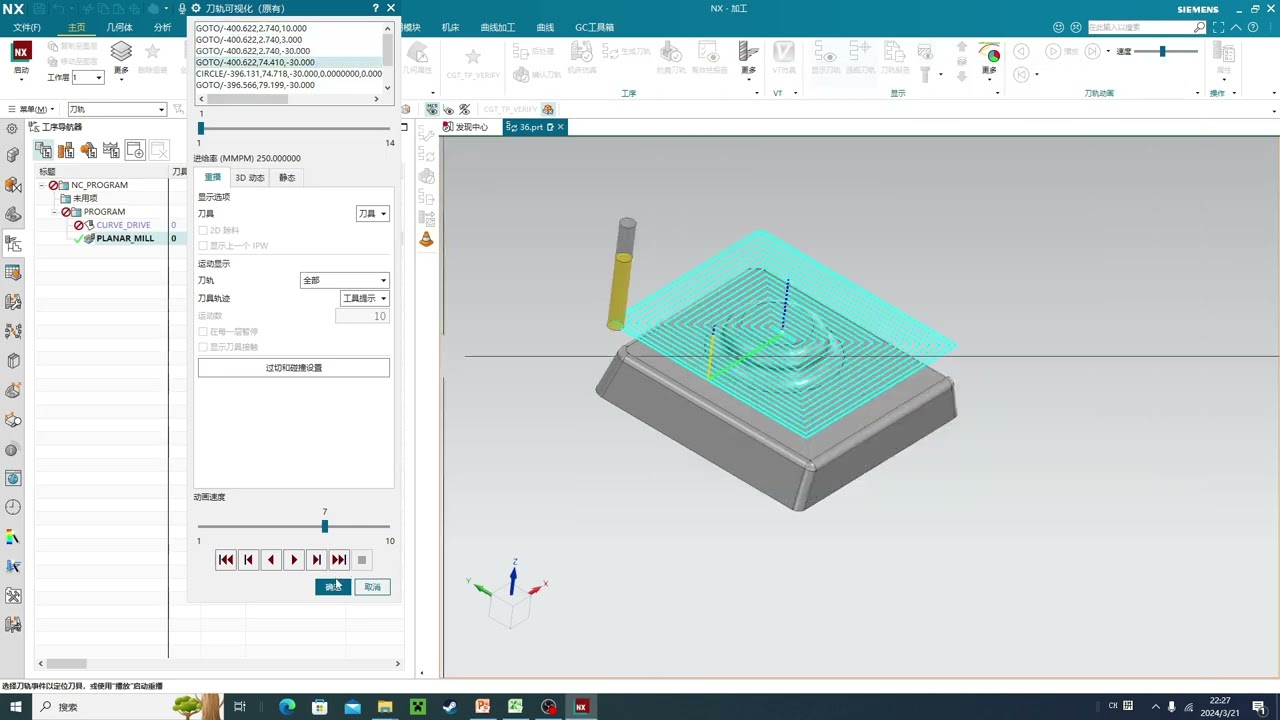
Task: Open the 曲线加工 ribbon tab
Action: (x=497, y=27)
